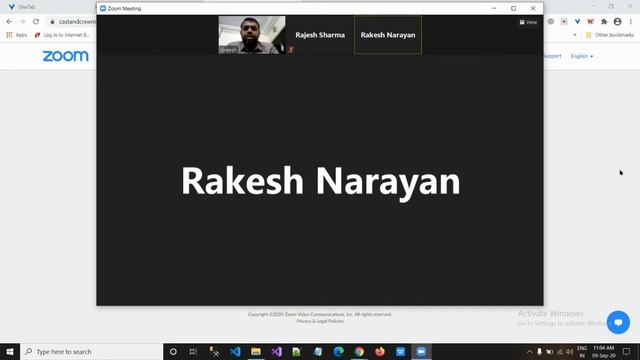Open File Explorer from the taskbar

256,351
